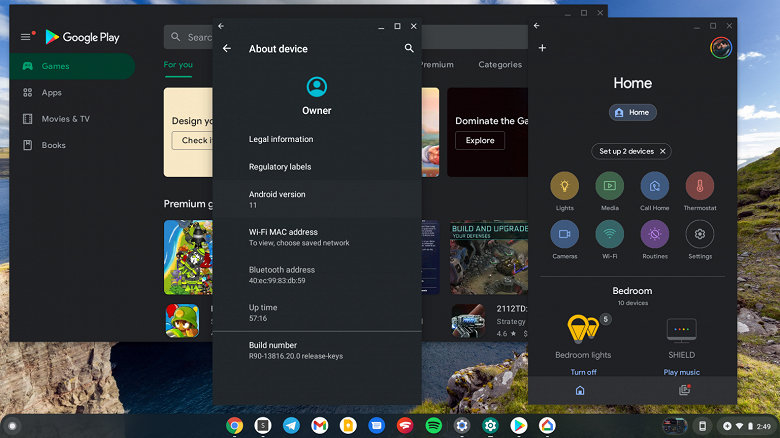Open the Wi-Fi icon in Google Home
780x438 pixels.
click(x=609, y=234)
